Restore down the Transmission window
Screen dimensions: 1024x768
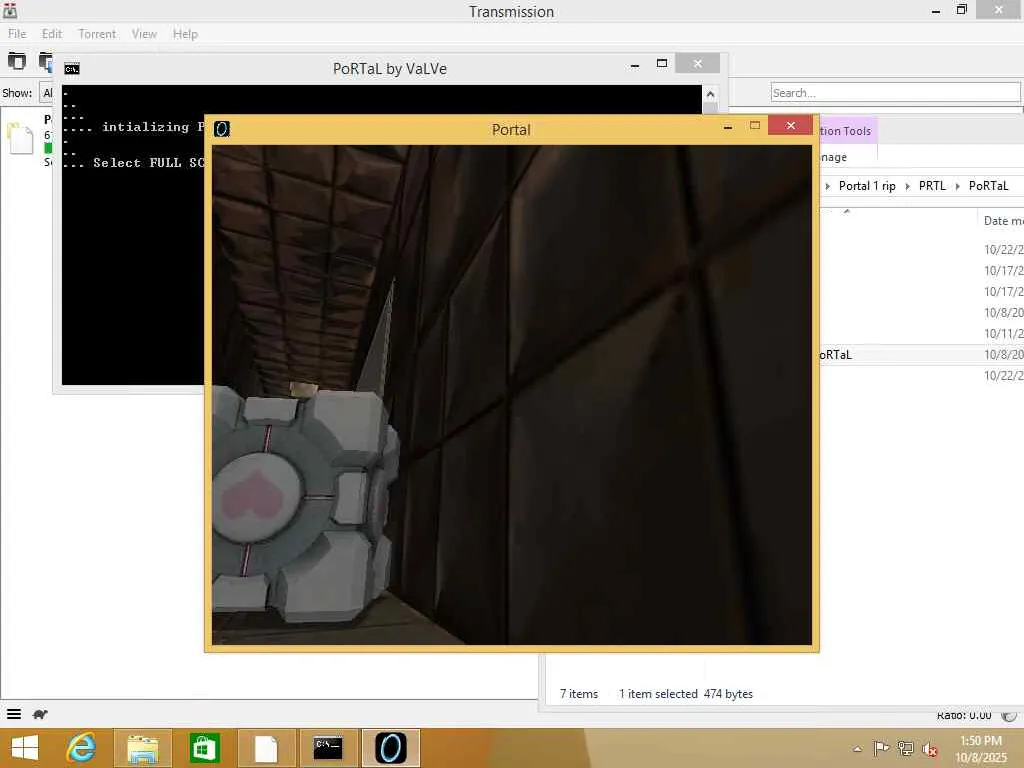(961, 10)
